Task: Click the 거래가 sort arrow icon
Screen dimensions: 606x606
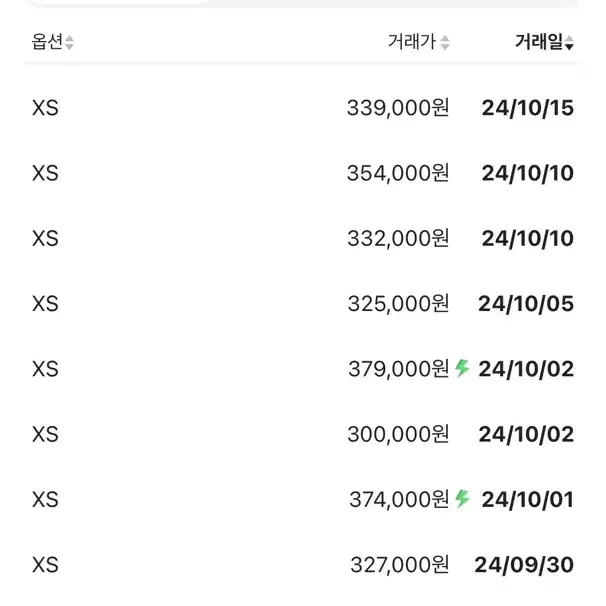Action: point(445,42)
